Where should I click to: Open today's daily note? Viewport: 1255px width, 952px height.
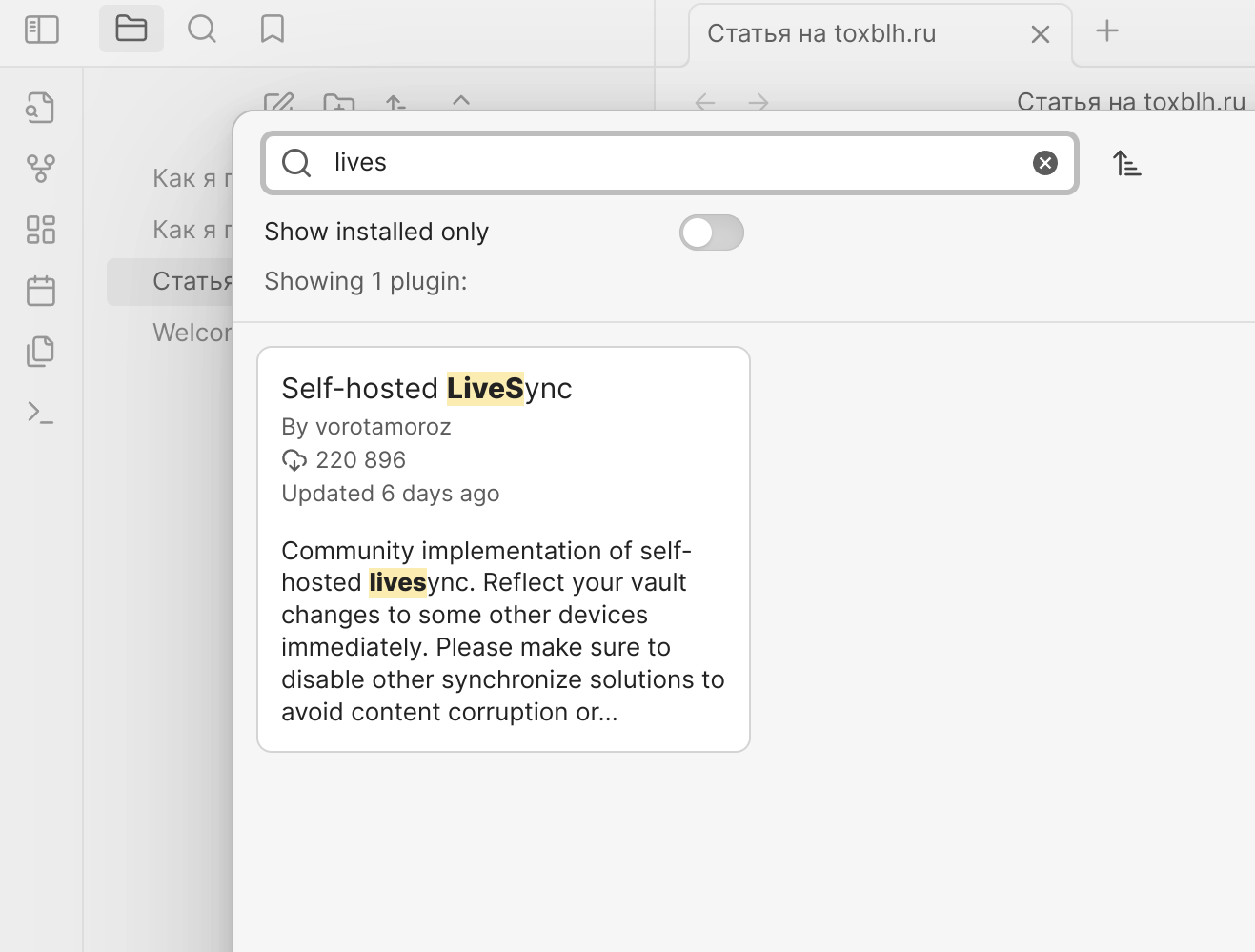41,291
